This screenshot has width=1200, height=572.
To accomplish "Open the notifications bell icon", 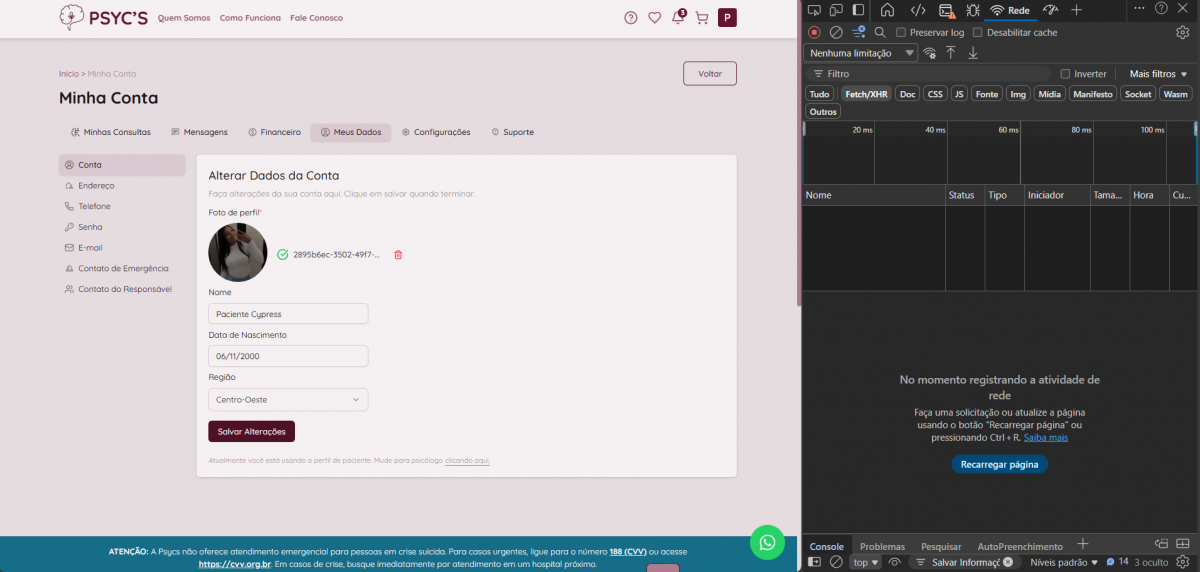I will (x=678, y=18).
